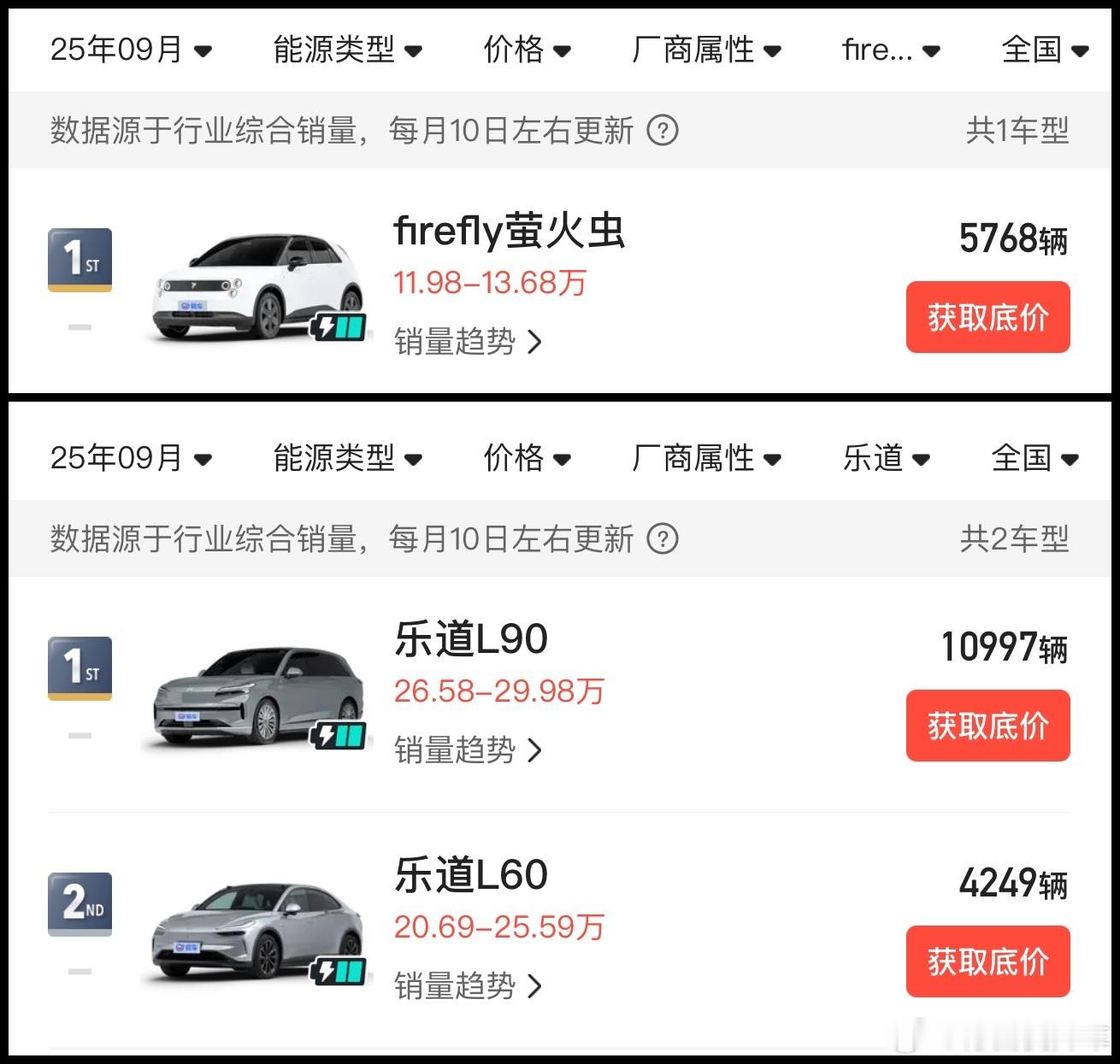This screenshot has width=1120, height=1064.
Task: Tap 获取底价 for firefly萤火虫
Action: pos(987,317)
